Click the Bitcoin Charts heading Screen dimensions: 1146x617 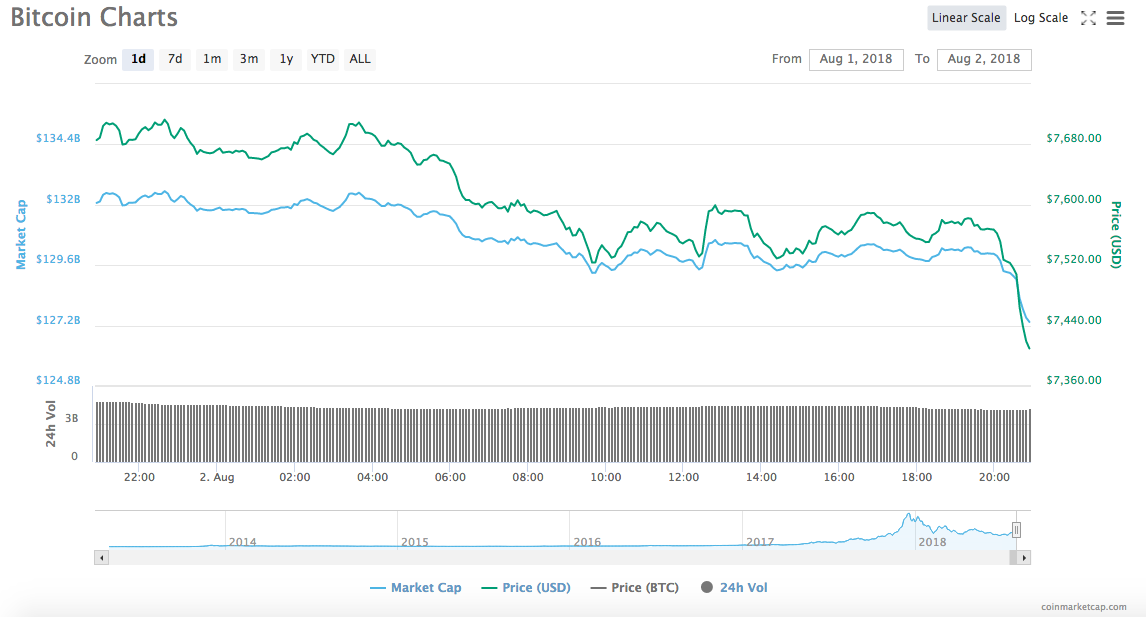coord(94,17)
